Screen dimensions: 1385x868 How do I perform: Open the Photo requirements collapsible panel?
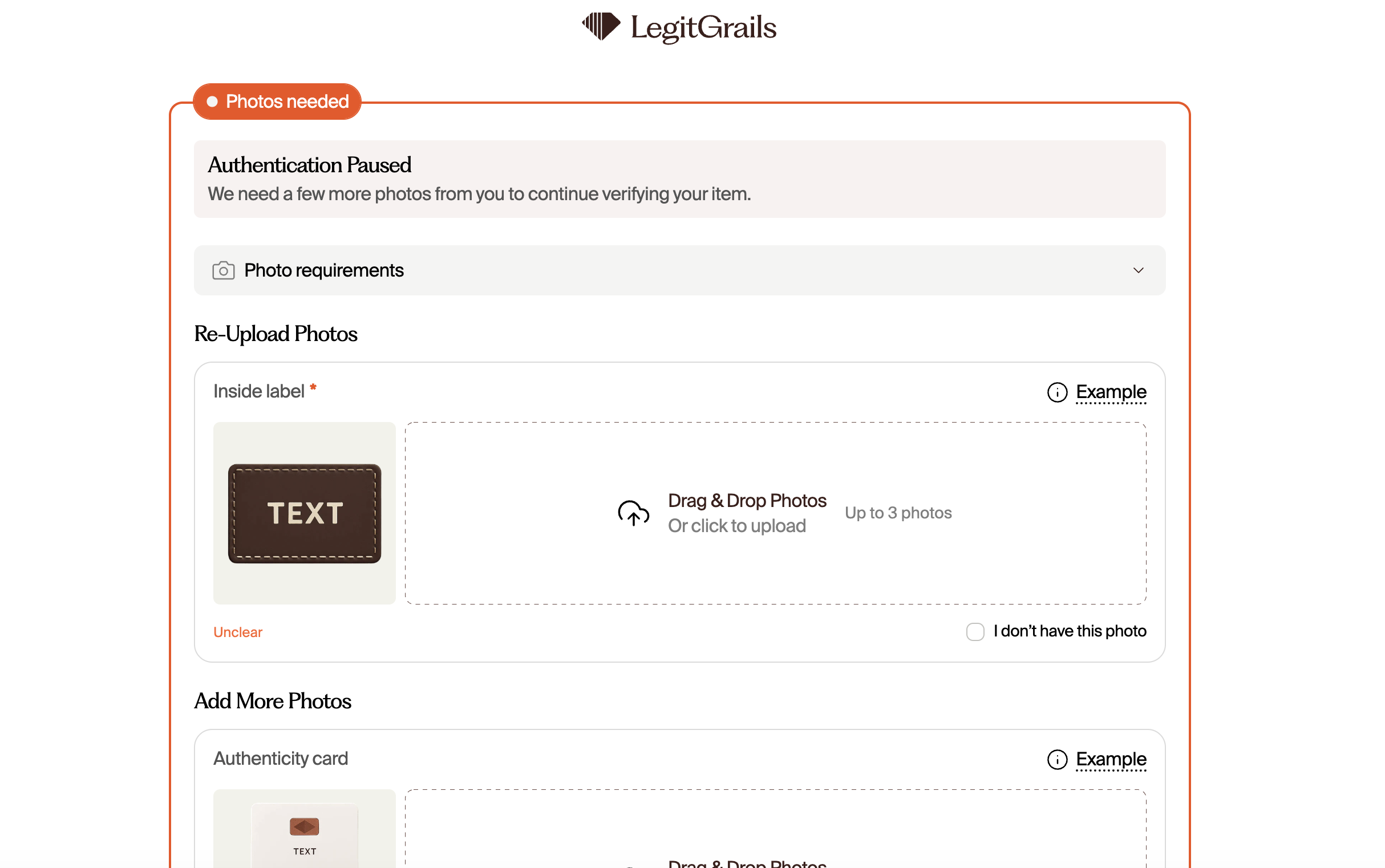(679, 270)
